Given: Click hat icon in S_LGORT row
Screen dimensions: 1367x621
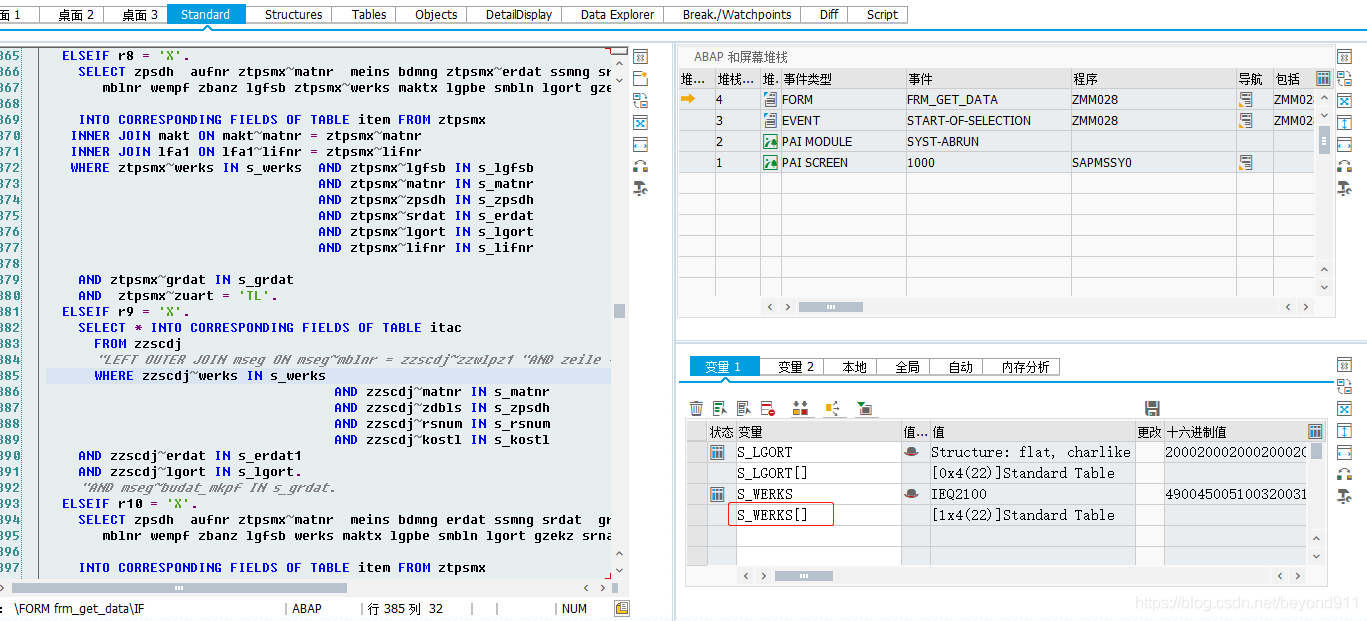Looking at the screenshot, I should (911, 452).
